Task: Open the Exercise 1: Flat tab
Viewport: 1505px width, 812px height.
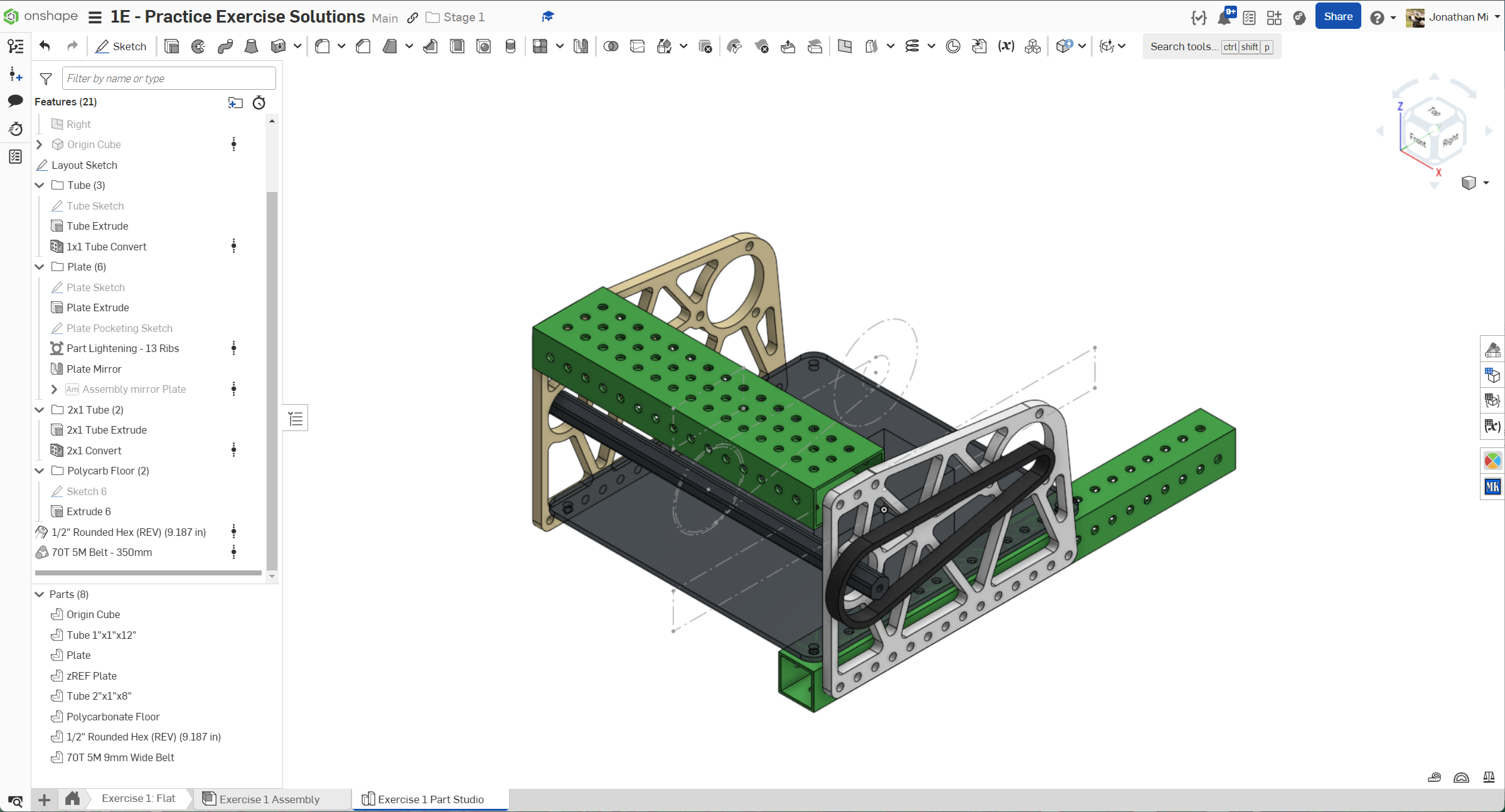Action: coord(139,798)
